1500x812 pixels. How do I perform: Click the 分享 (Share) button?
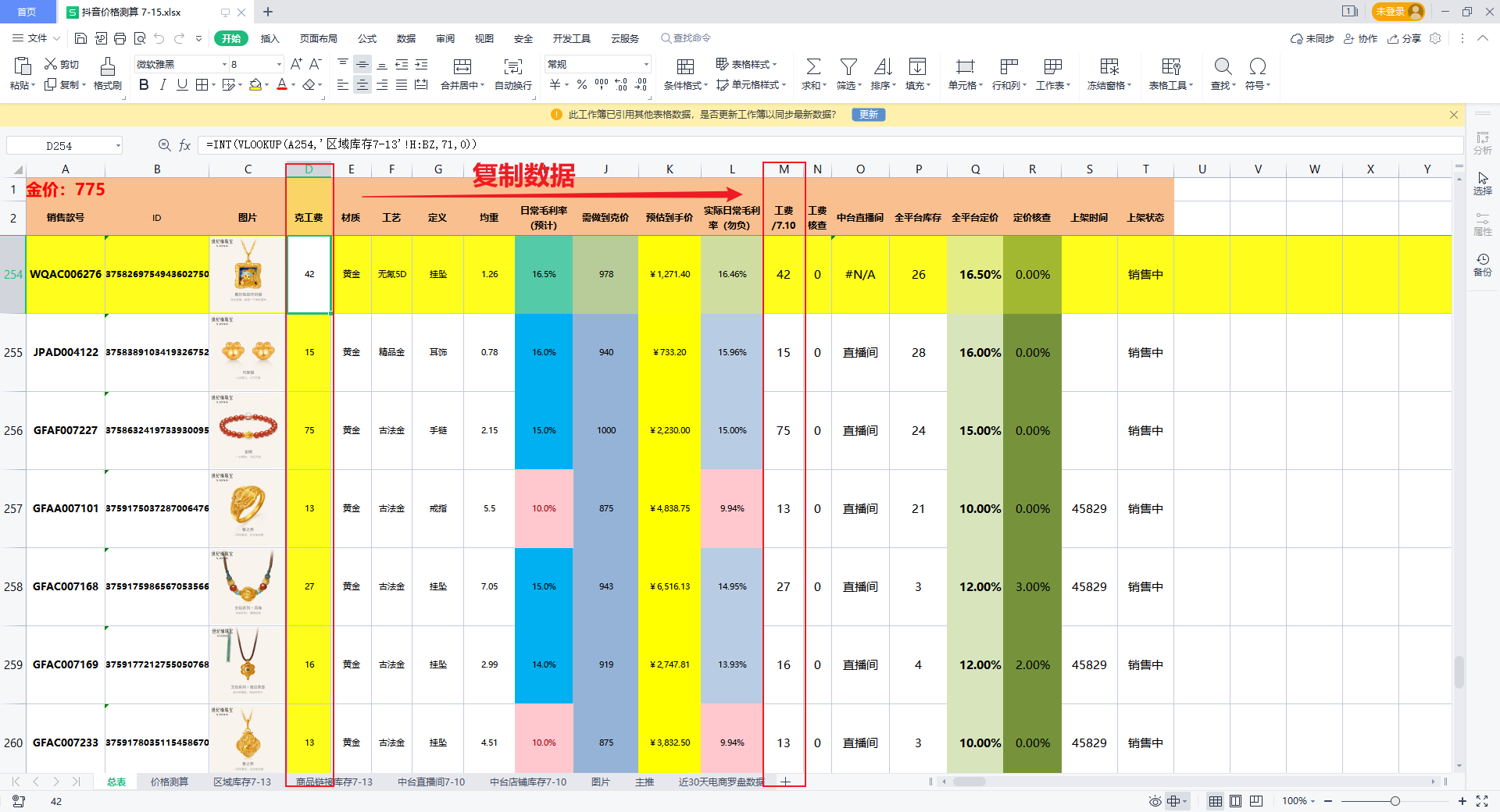point(1405,38)
